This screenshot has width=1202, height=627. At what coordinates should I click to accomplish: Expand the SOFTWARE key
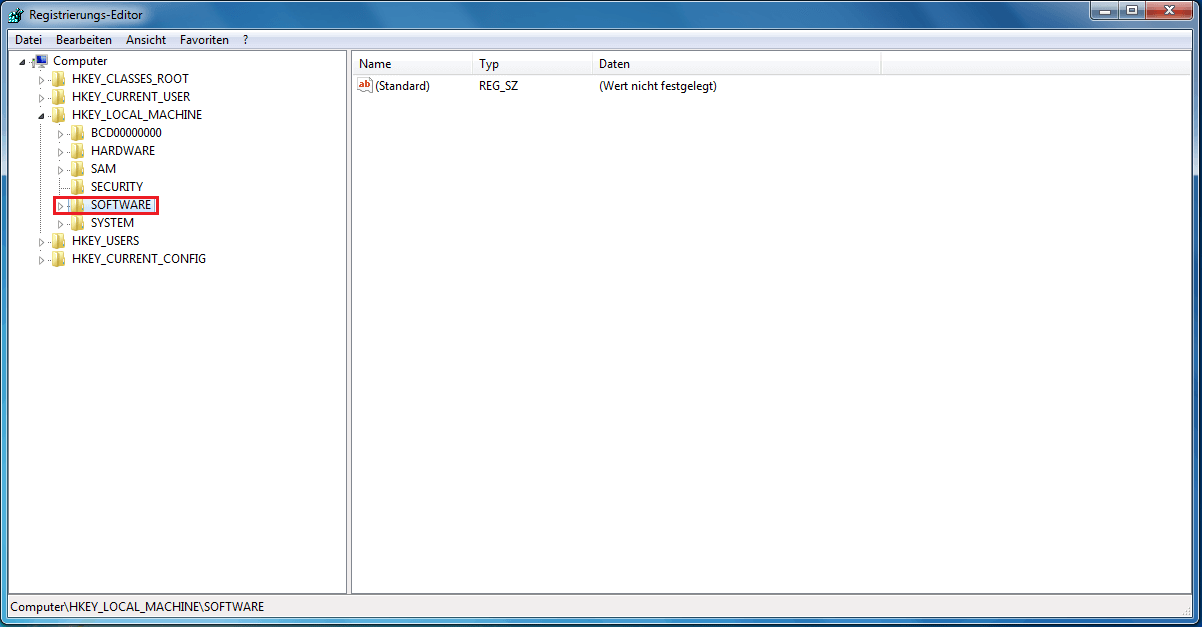[x=61, y=206]
